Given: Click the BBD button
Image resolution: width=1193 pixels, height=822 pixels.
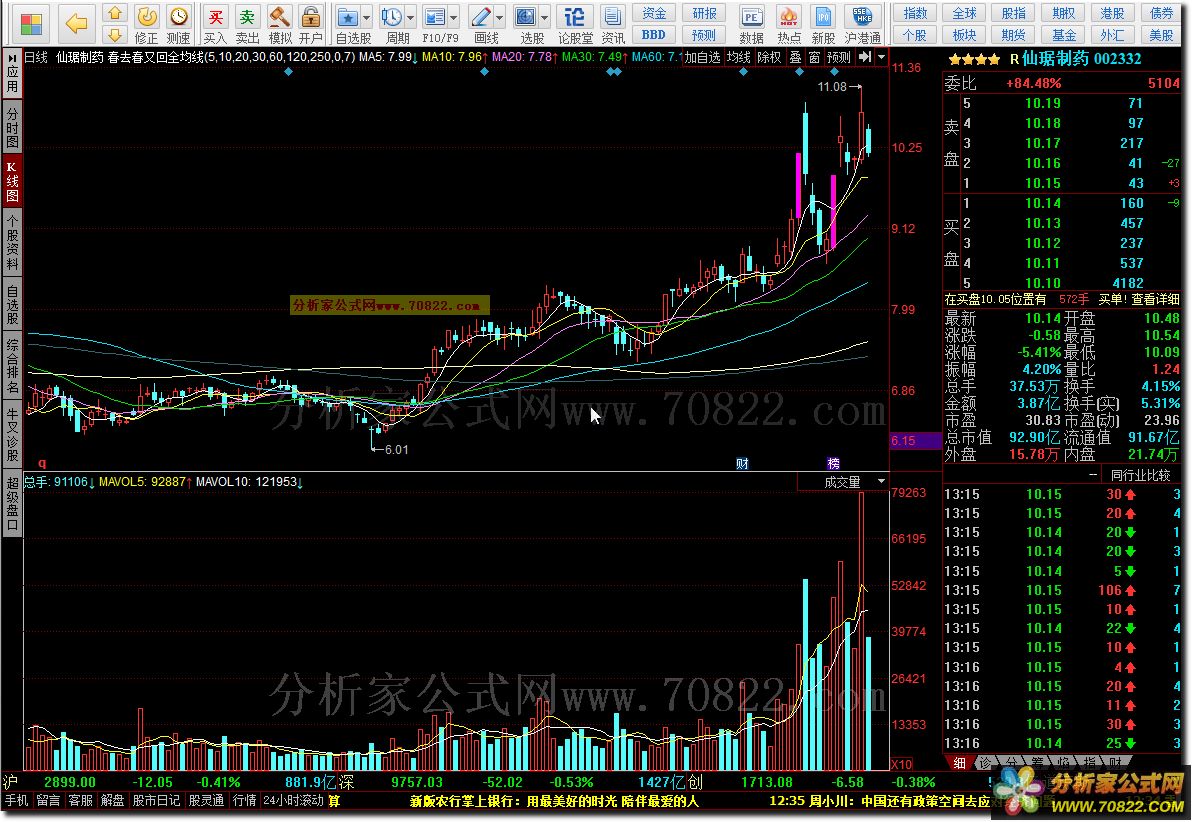Looking at the screenshot, I should tap(654, 35).
